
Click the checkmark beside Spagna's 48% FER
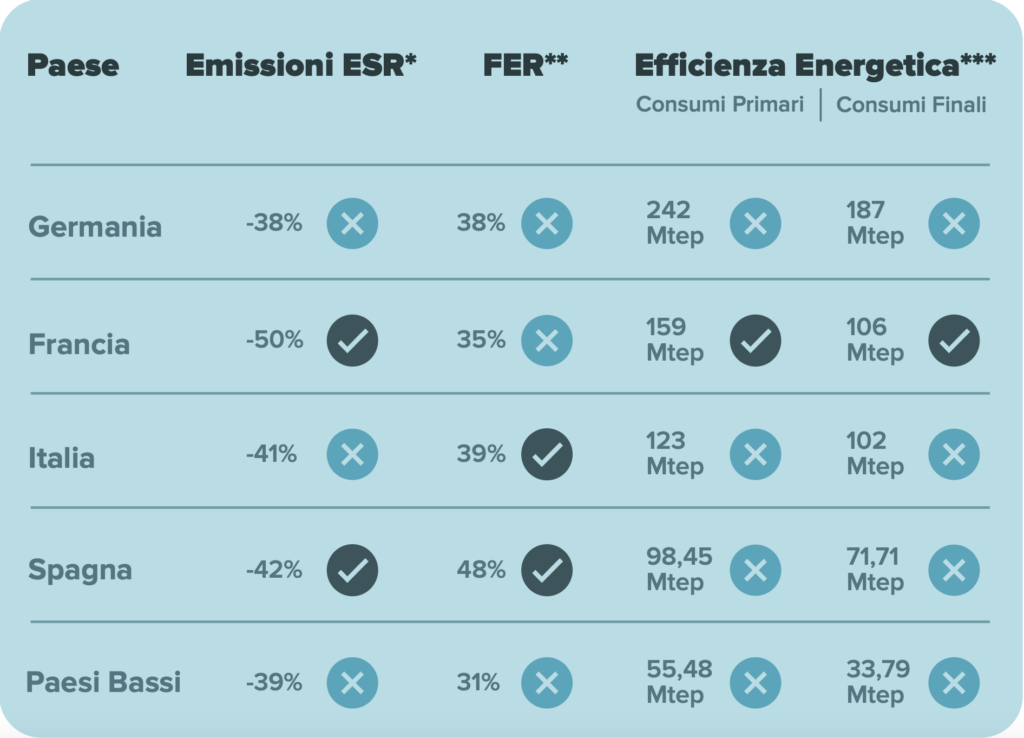pyautogui.click(x=547, y=570)
